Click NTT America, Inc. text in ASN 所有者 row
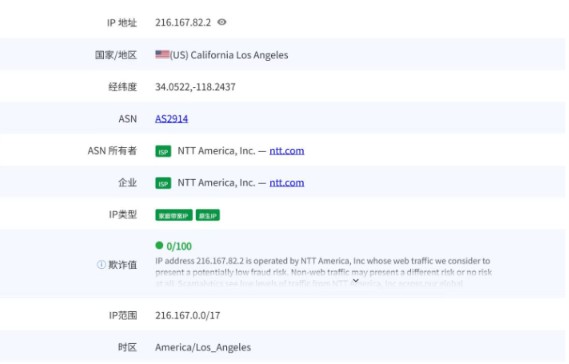 (216, 151)
